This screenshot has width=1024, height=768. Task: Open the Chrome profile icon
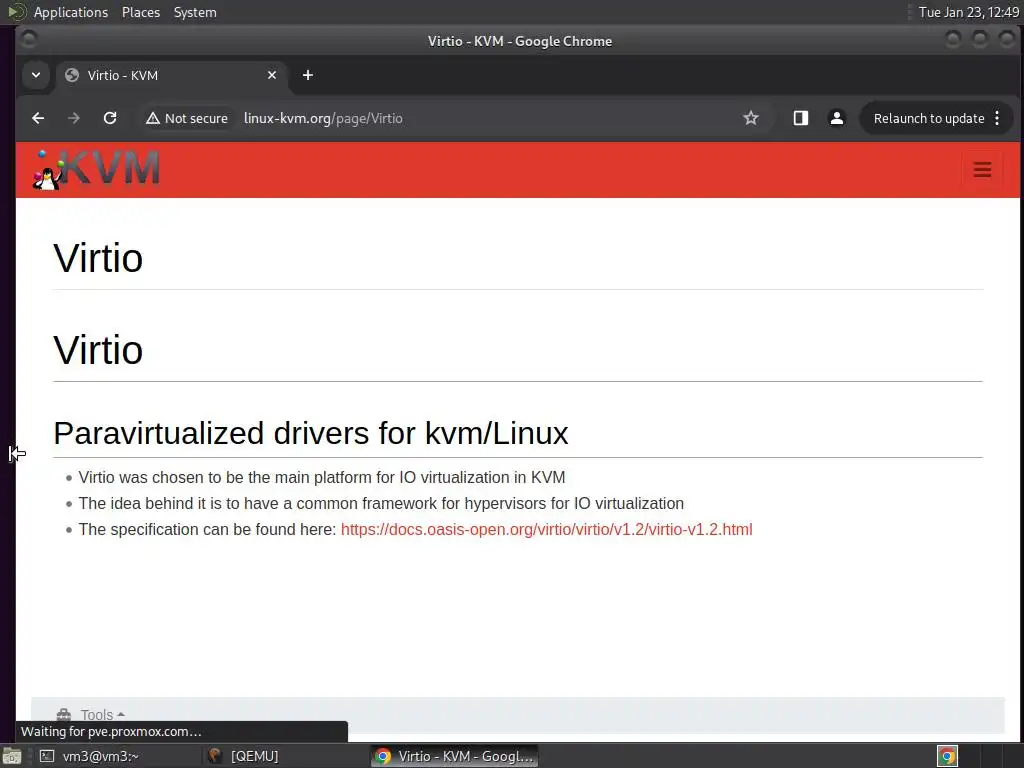(x=837, y=118)
